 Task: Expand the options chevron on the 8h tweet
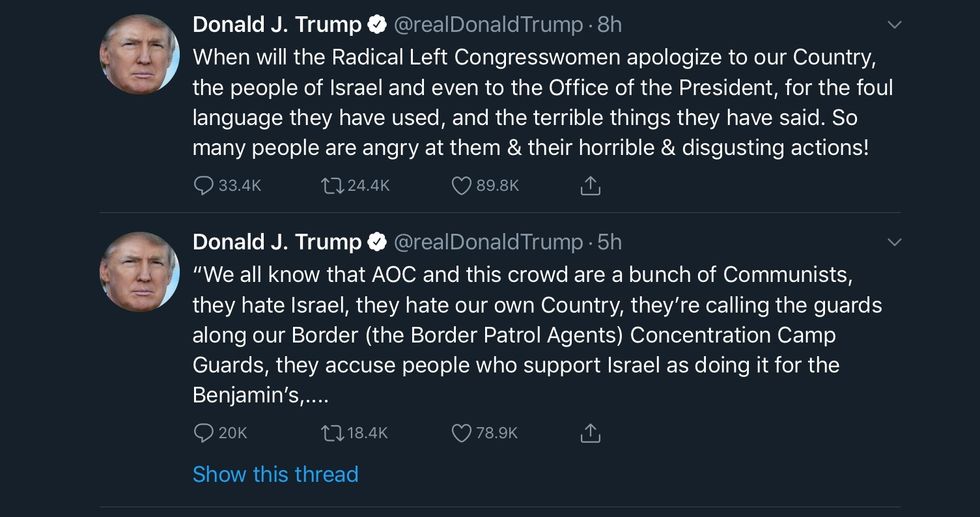point(895,24)
